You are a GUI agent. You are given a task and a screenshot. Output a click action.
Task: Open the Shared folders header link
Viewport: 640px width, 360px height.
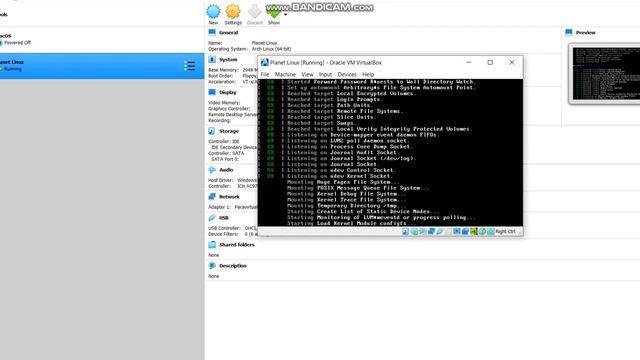click(x=237, y=245)
